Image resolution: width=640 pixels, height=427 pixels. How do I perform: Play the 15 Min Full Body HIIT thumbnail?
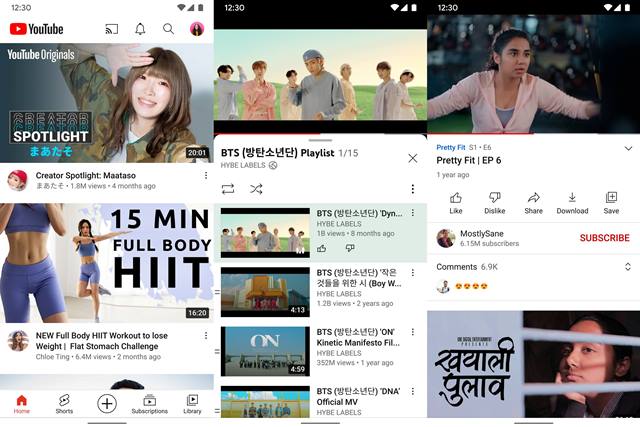coord(107,263)
